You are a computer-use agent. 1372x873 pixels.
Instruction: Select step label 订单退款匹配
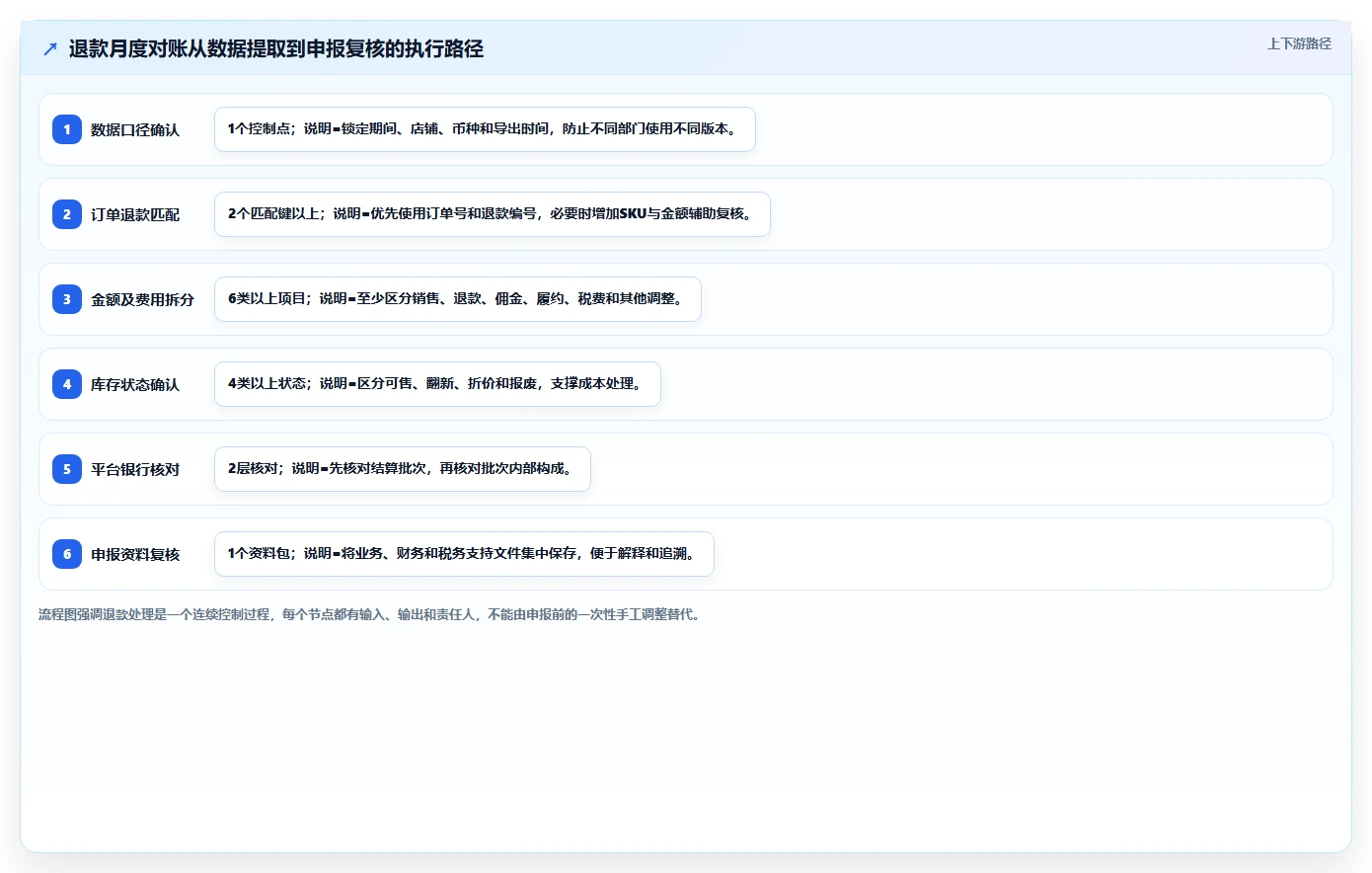click(135, 214)
